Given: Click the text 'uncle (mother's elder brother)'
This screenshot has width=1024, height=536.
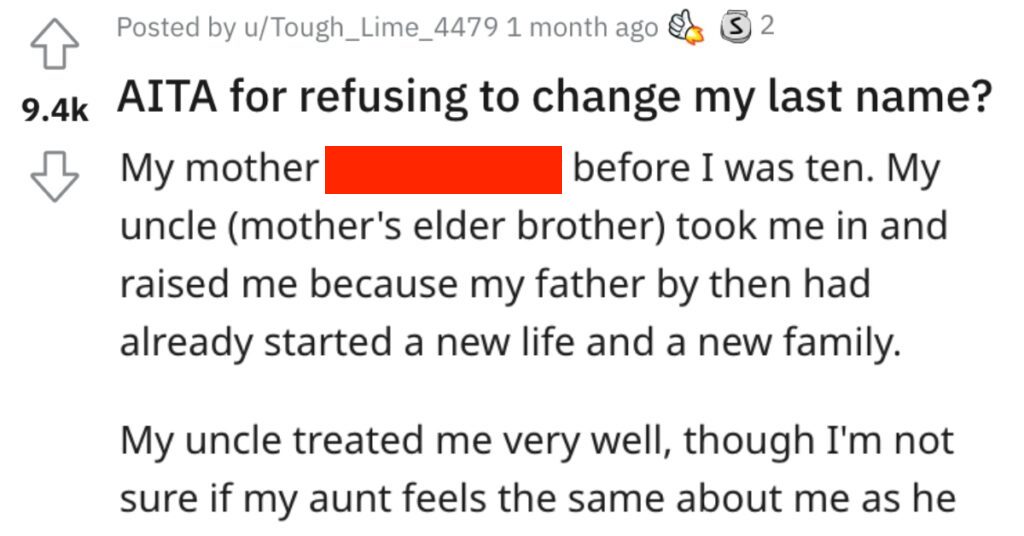Looking at the screenshot, I should click(392, 227).
